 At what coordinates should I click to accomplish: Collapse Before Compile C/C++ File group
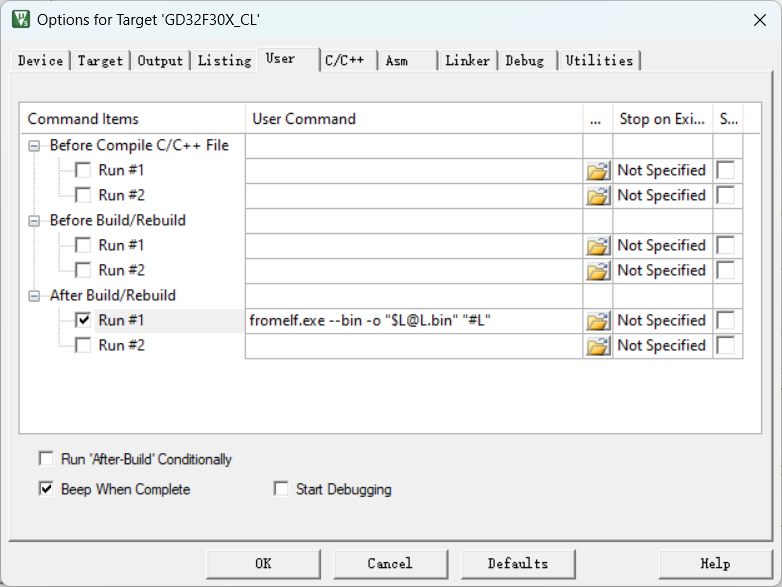pyautogui.click(x=34, y=146)
